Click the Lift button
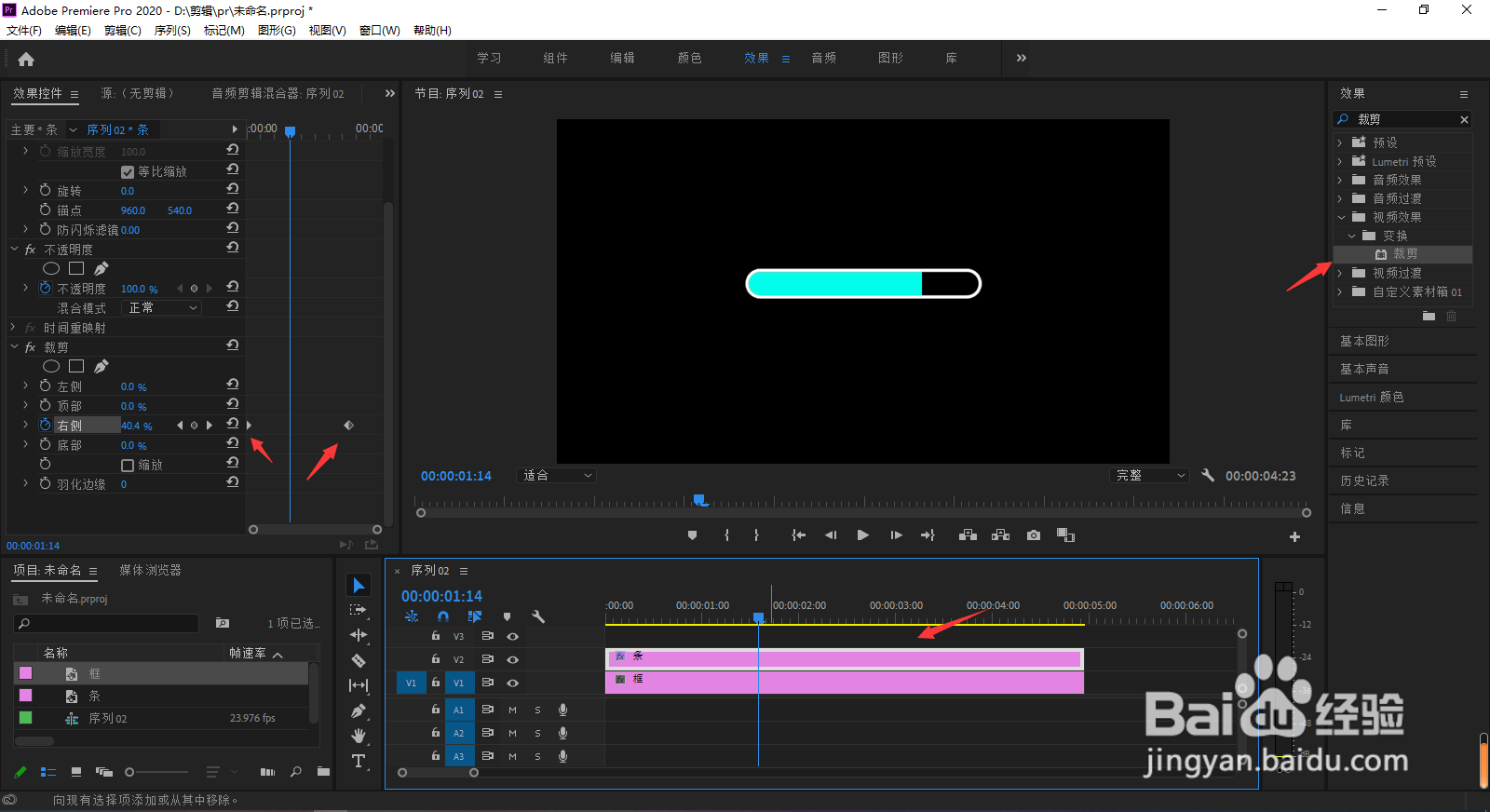The width and height of the screenshot is (1490, 812). click(x=968, y=535)
